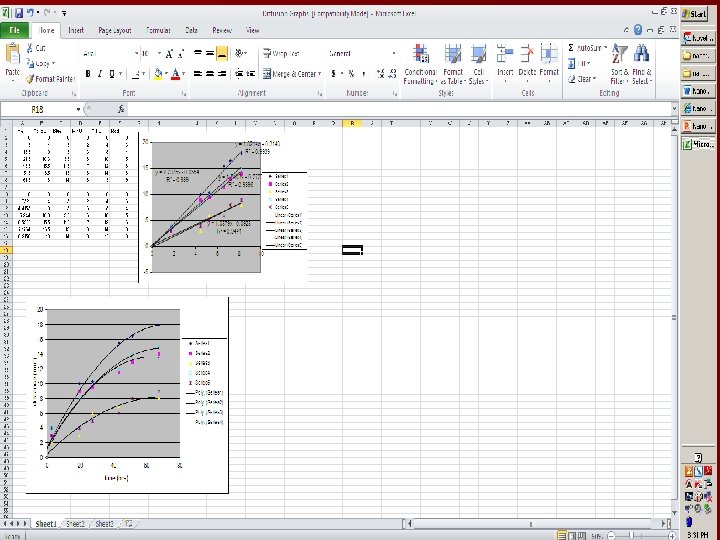Click the Paste clipboard icon
Viewport: 720px width, 540px height.
click(x=12, y=54)
